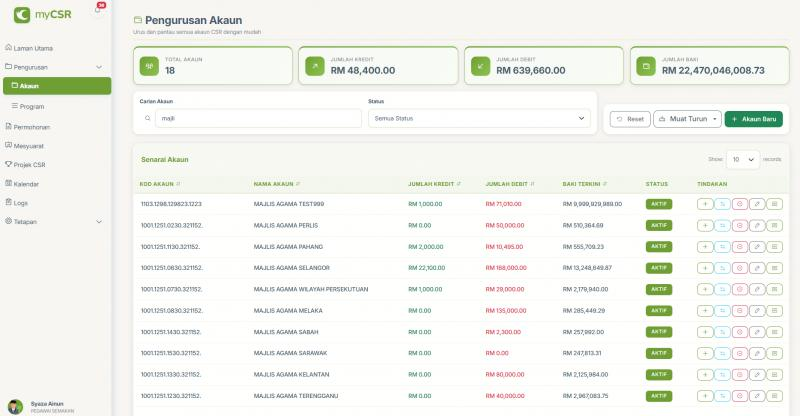Click the green plus icon for MAJLIS AGAMA TEST999
This screenshot has width=800, height=416.
click(x=705, y=203)
